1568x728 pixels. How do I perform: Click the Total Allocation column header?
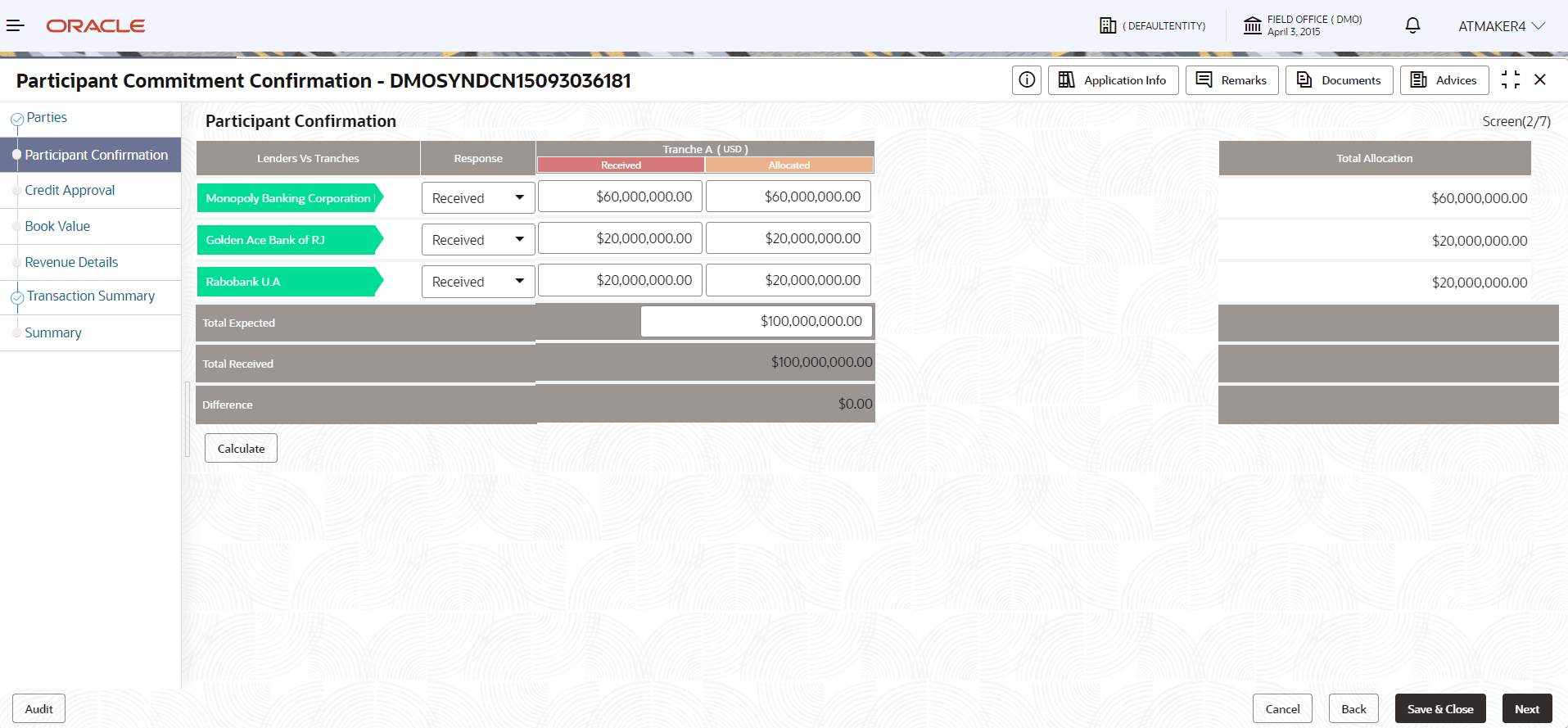point(1375,158)
